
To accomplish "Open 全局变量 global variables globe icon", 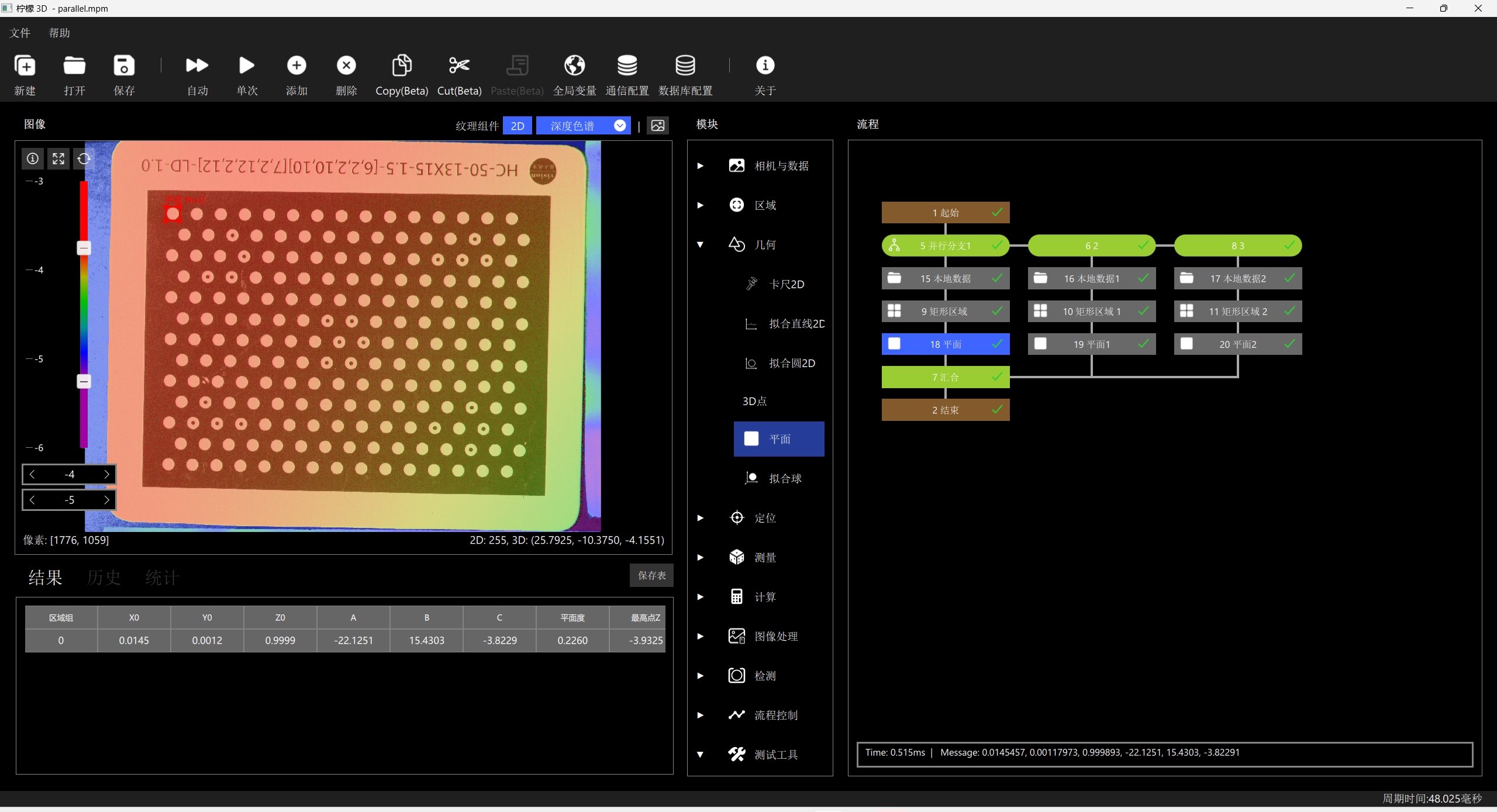I will pyautogui.click(x=574, y=65).
